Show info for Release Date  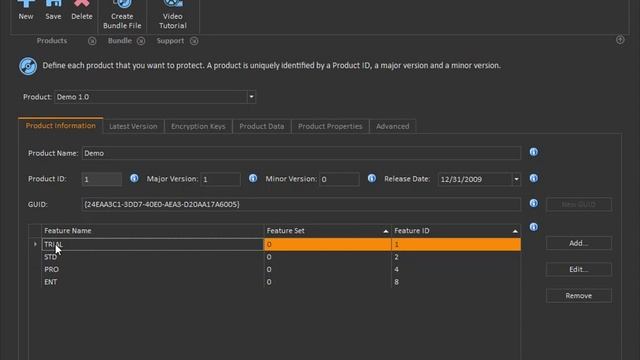tap(533, 178)
